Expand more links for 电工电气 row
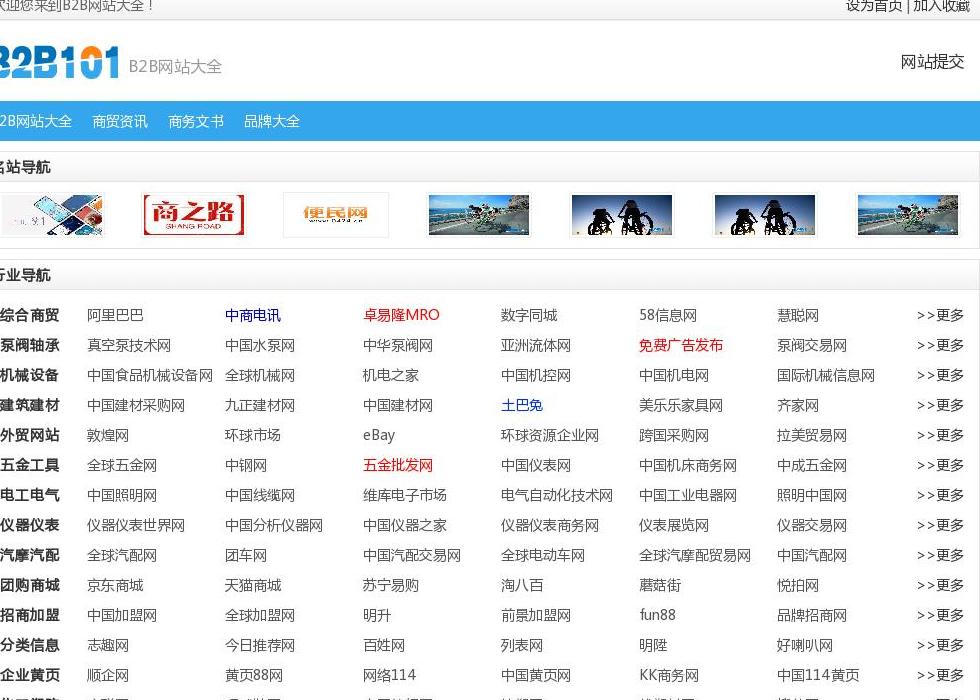 pos(940,495)
